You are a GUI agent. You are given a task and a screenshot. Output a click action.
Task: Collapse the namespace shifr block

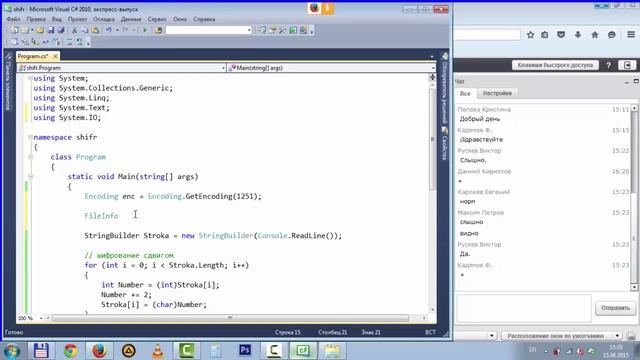(x=30, y=137)
